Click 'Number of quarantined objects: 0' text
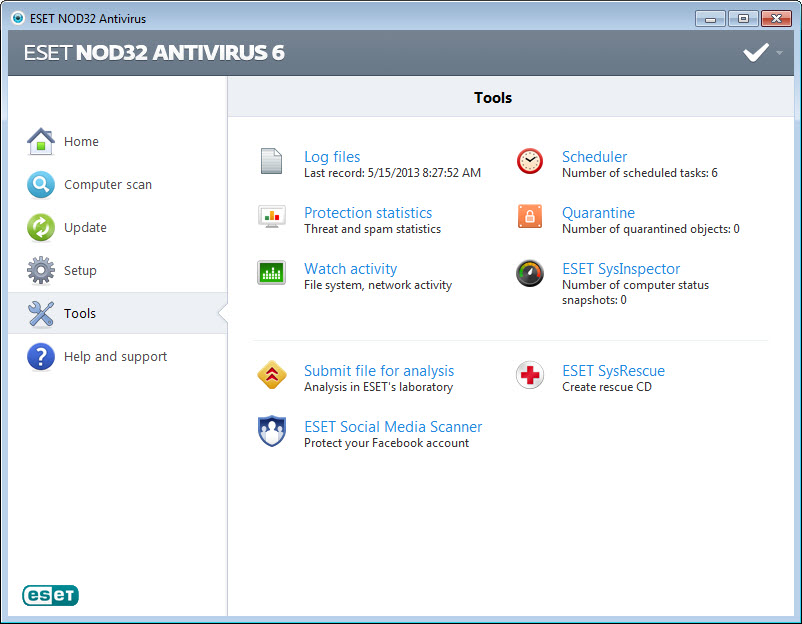 651,229
